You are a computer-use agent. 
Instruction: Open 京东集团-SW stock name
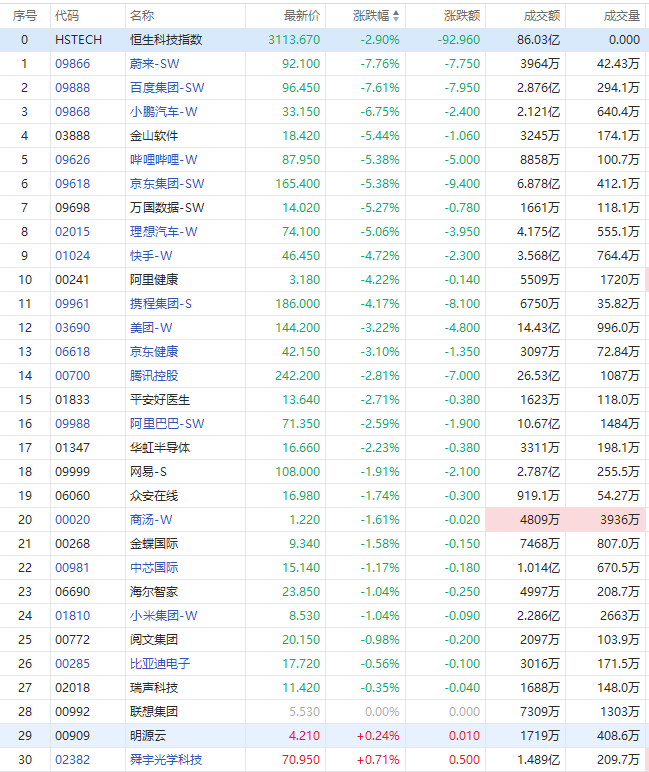tap(167, 184)
